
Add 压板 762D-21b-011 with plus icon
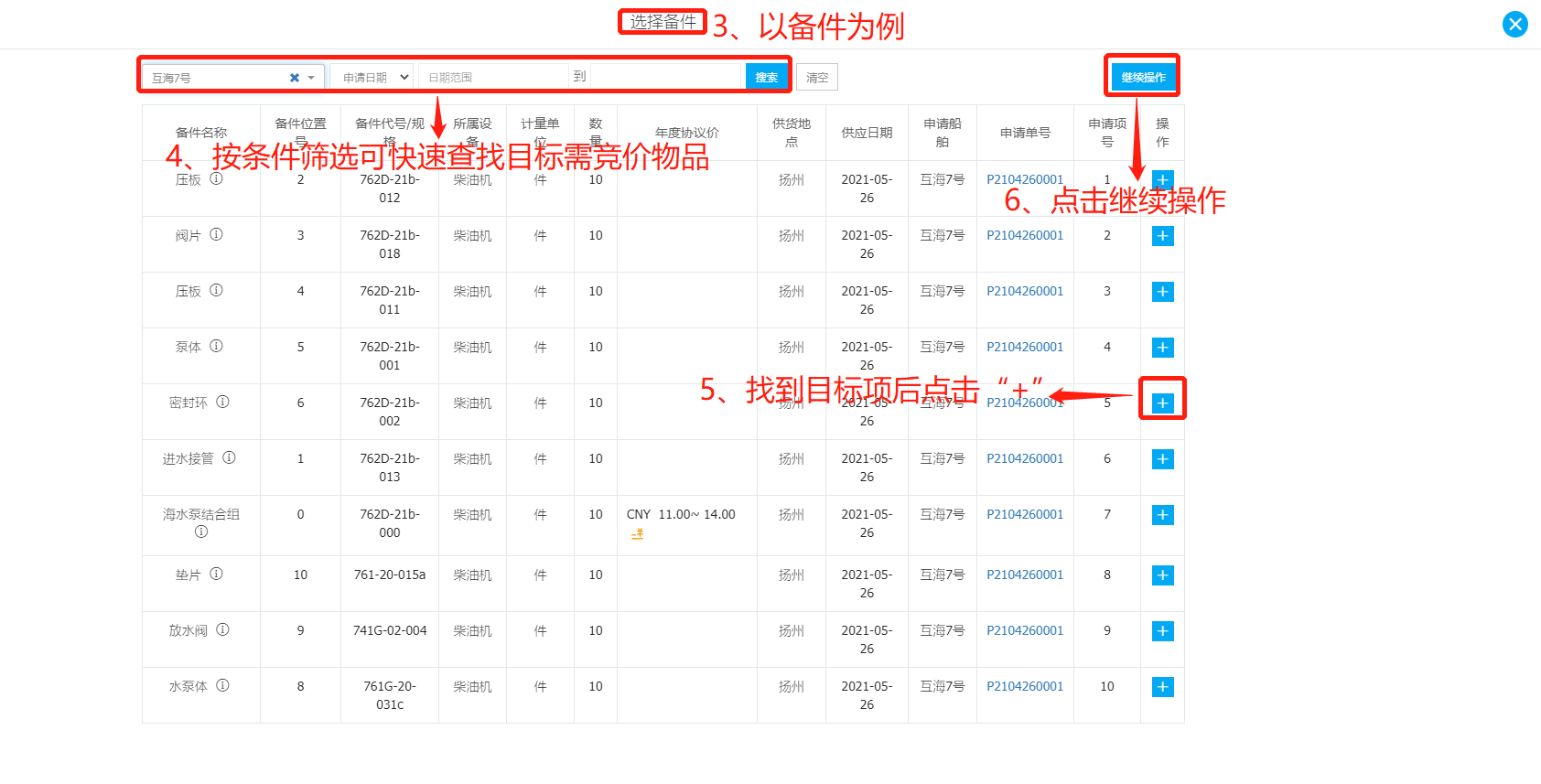[1162, 292]
